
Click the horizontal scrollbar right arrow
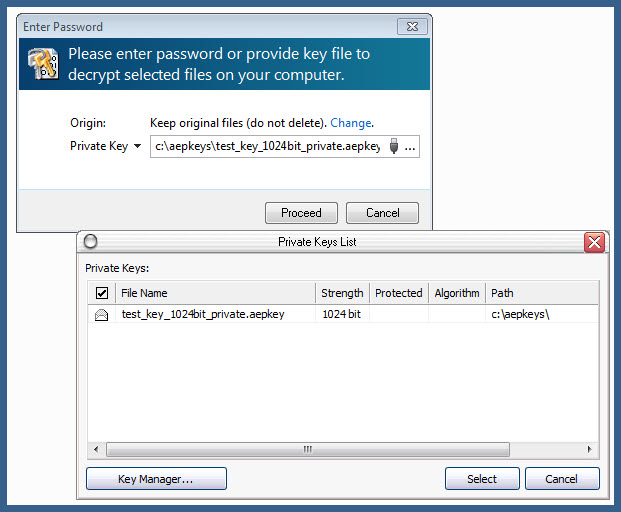[590, 450]
